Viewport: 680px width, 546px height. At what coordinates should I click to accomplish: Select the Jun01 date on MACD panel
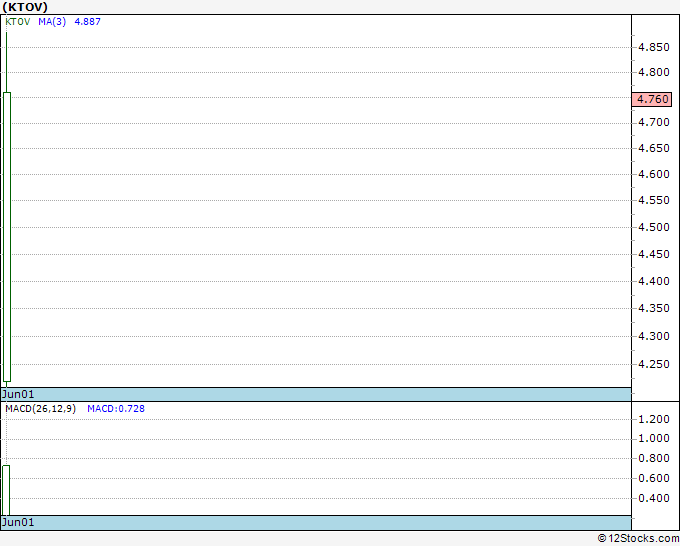(x=17, y=523)
